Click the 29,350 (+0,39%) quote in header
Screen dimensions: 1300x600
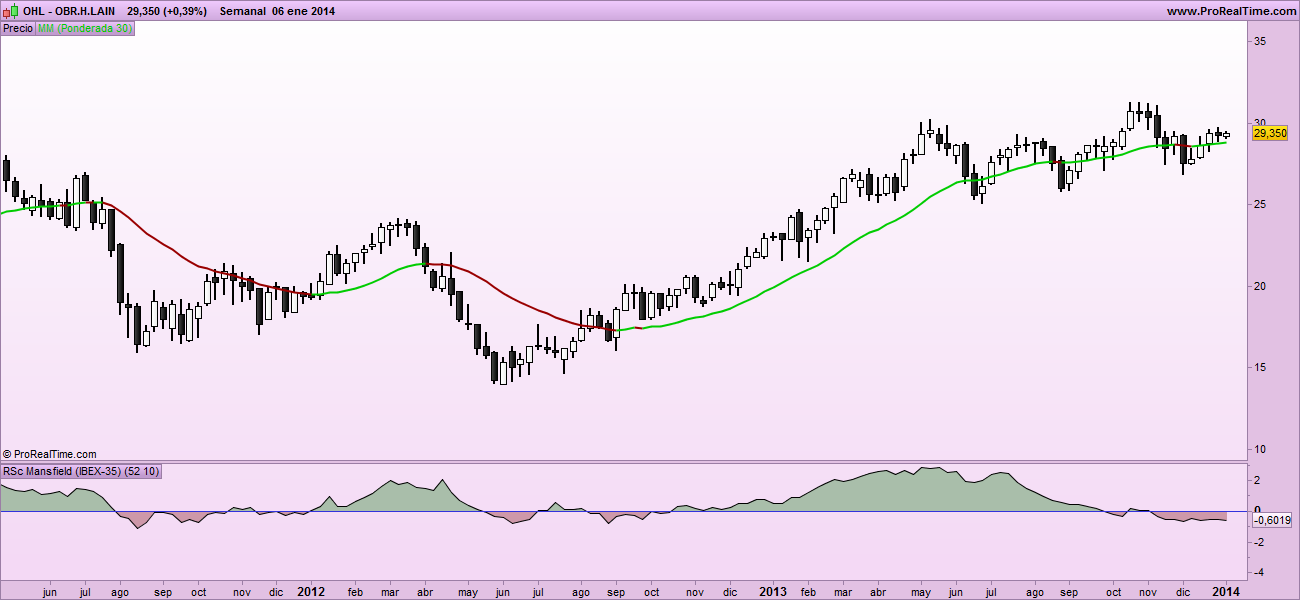(x=167, y=11)
